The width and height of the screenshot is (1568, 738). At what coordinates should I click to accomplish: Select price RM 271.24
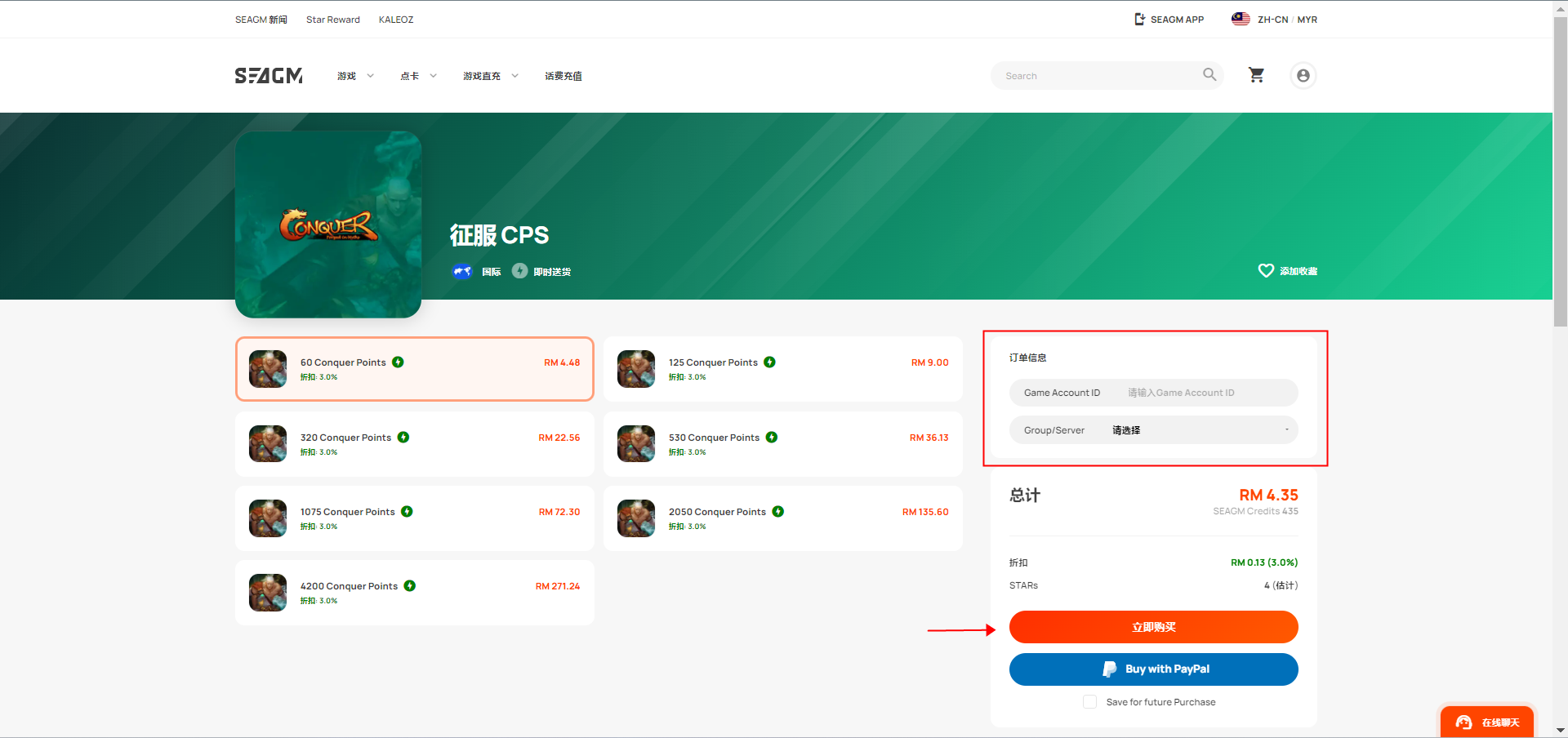click(x=557, y=586)
